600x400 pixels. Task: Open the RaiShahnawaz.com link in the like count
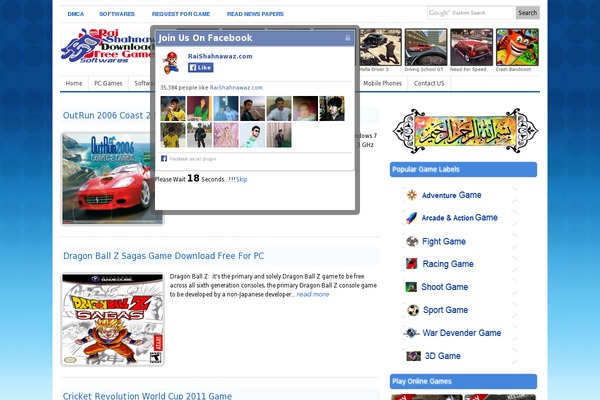coord(236,88)
